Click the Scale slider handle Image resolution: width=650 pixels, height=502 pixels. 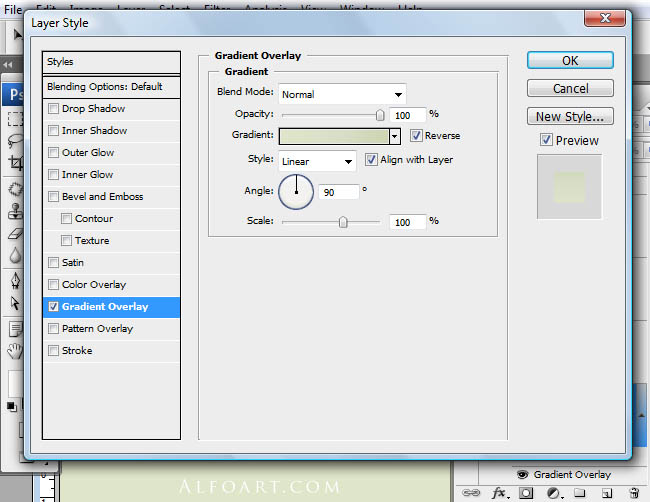click(x=343, y=222)
